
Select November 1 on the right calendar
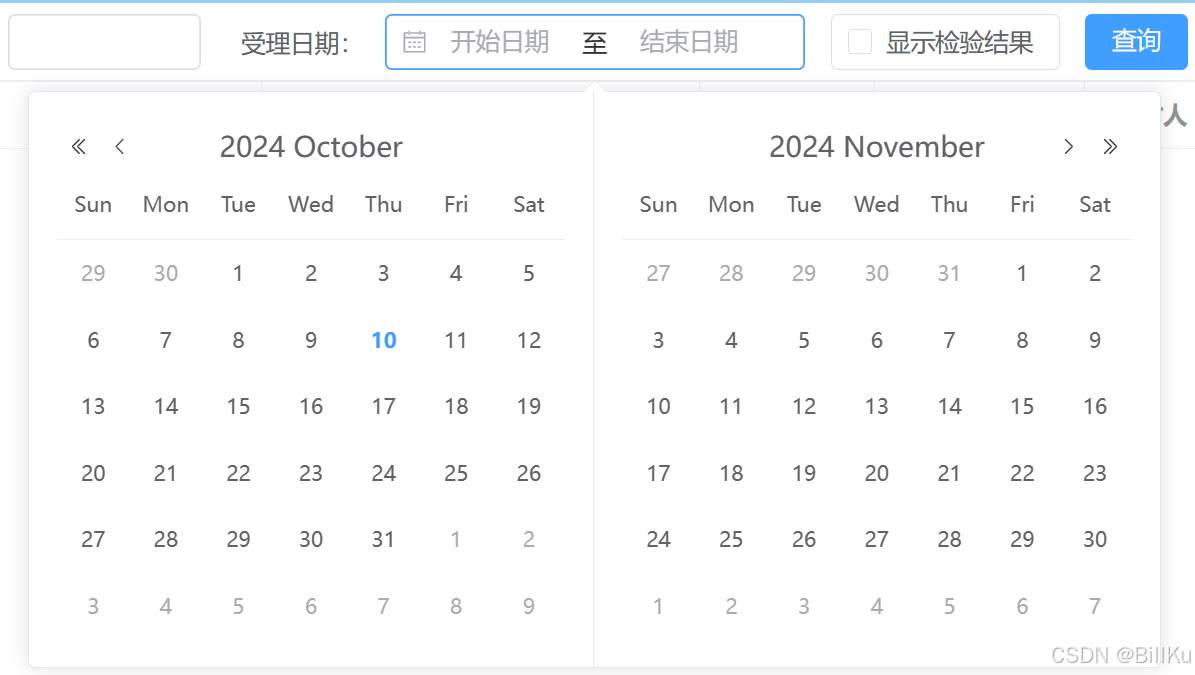1022,273
